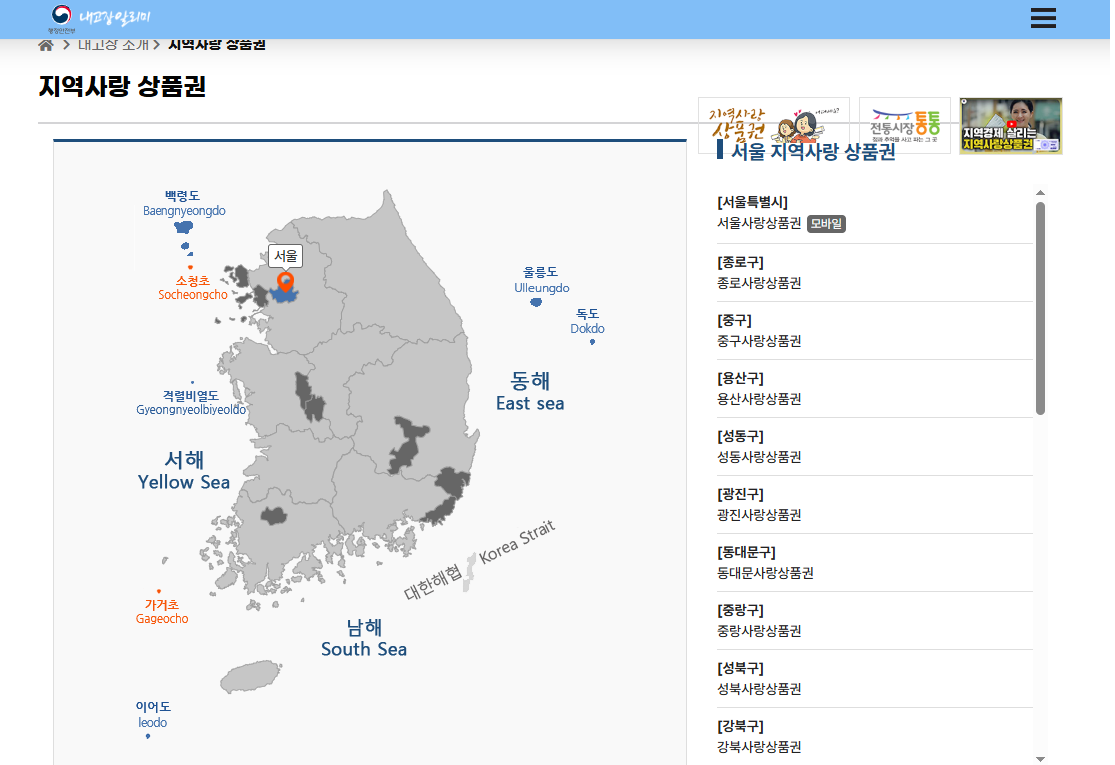This screenshot has width=1115, height=765.
Task: Click the Baengnyeongdo island marker on the map
Action: click(184, 228)
